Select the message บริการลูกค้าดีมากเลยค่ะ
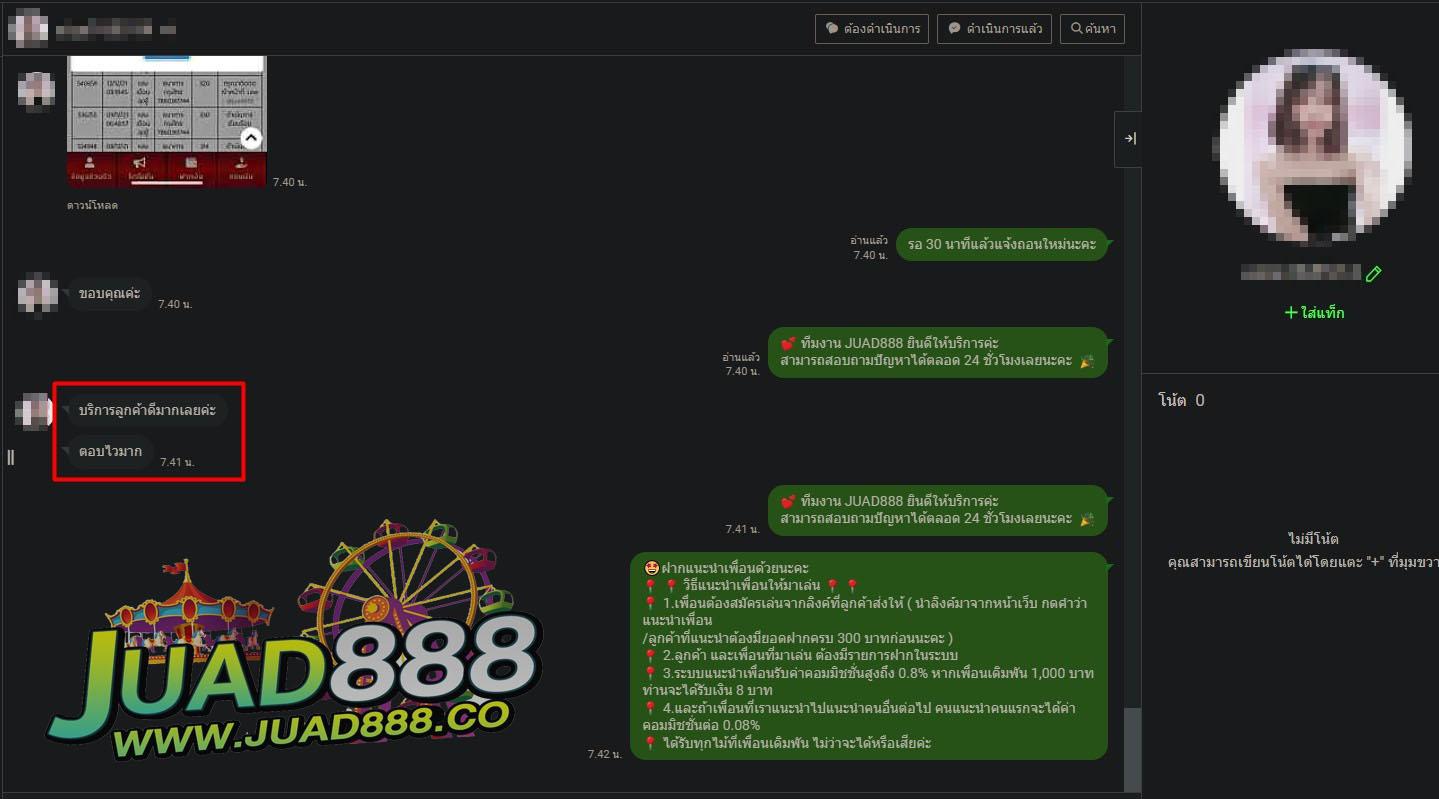Screen dimensions: 1439x799 point(147,410)
